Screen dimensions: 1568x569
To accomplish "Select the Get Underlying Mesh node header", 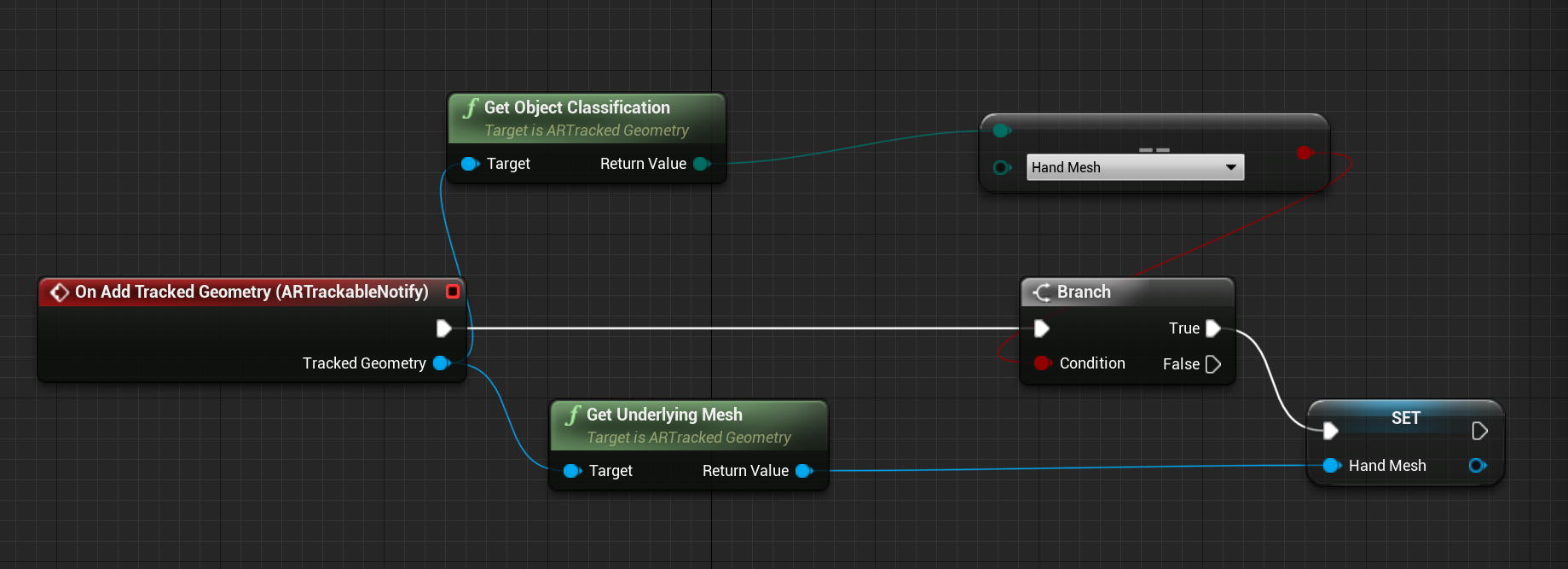I will pos(663,415).
